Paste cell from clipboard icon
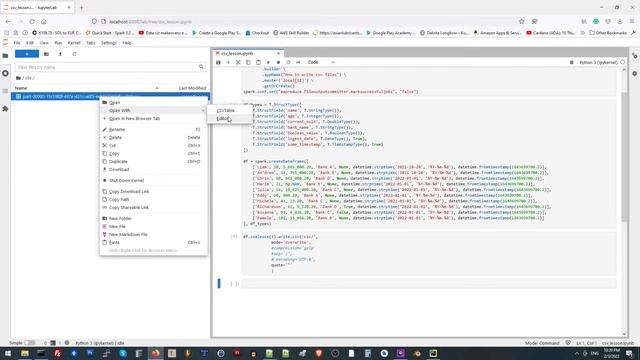The image size is (640, 360). [x=258, y=62]
